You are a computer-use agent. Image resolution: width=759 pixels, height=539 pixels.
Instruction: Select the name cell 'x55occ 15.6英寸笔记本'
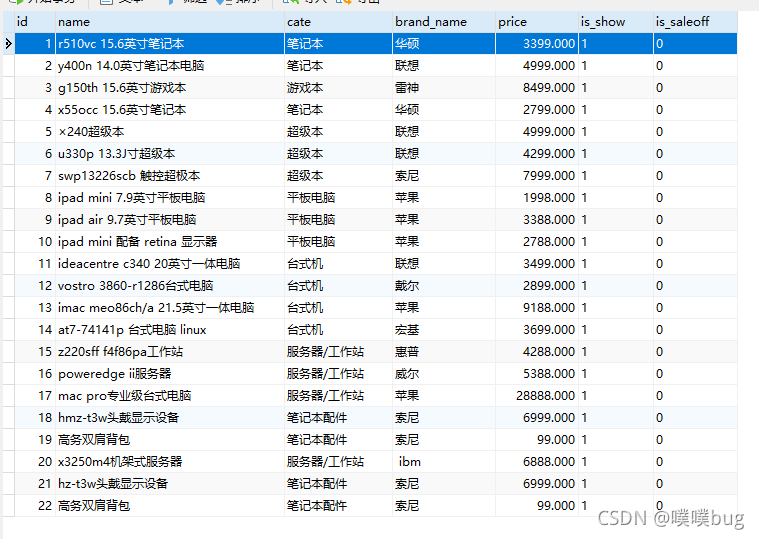click(169, 110)
